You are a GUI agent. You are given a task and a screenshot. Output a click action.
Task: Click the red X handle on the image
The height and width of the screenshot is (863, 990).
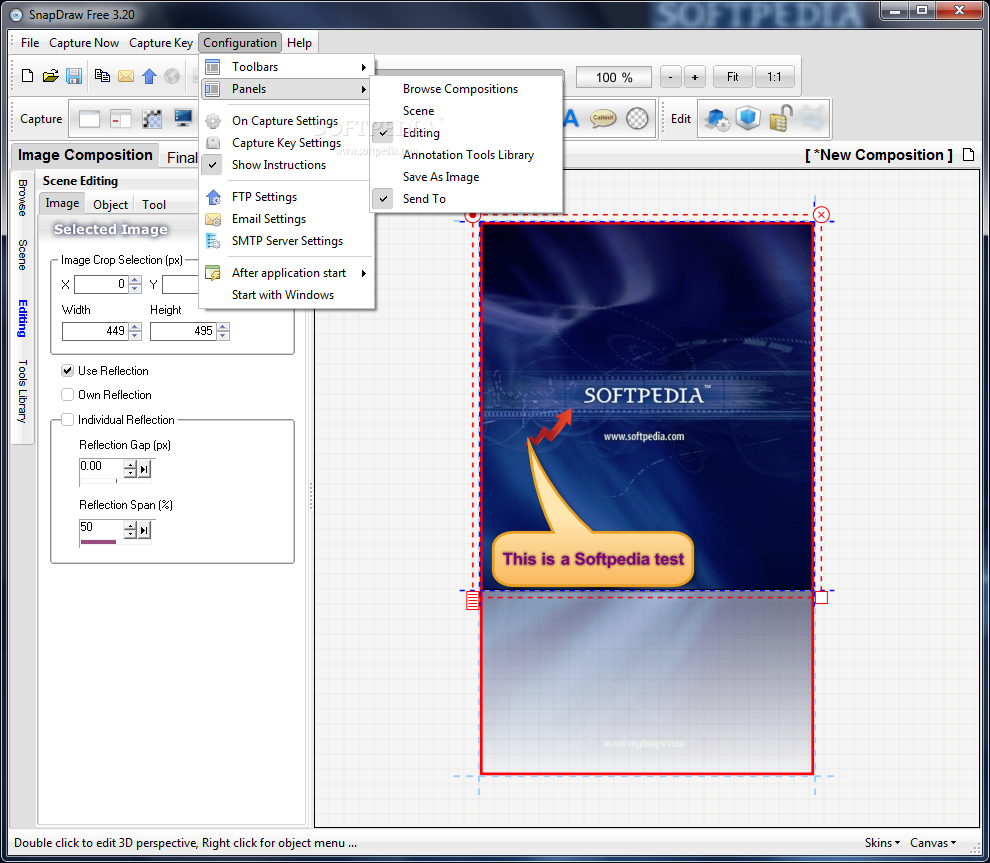pos(821,215)
